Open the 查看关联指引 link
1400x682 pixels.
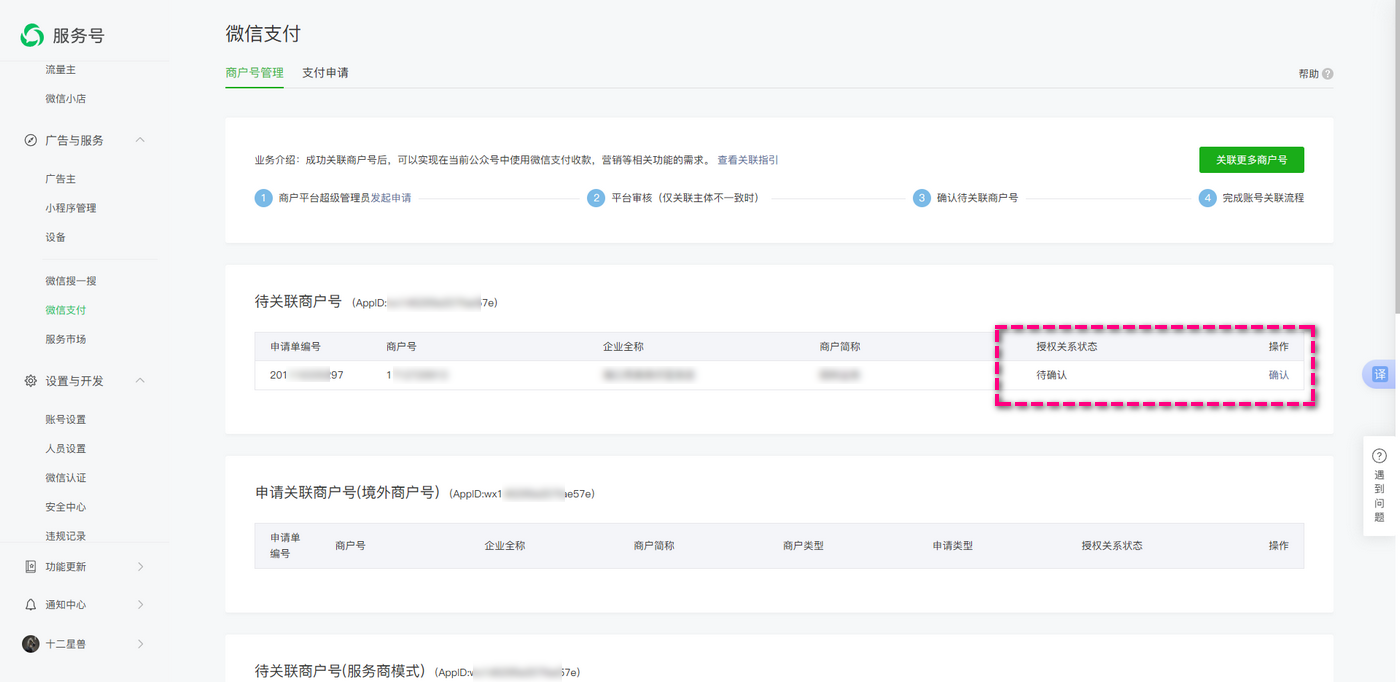coord(748,160)
